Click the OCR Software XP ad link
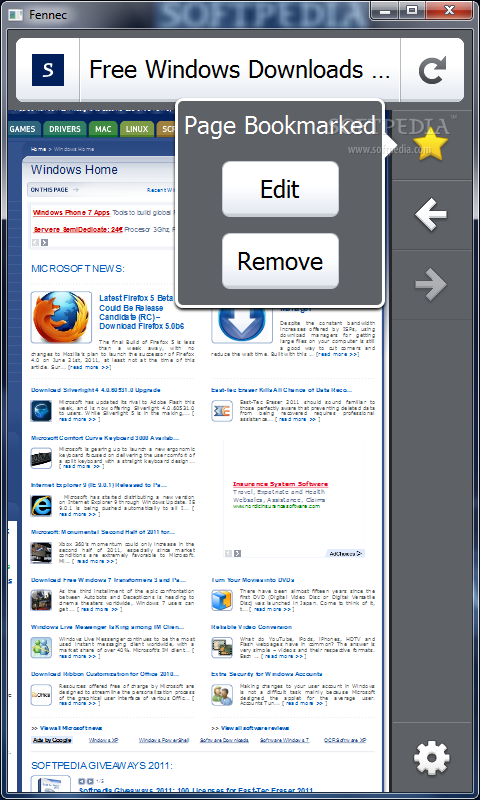The width and height of the screenshot is (480, 800). (345, 740)
